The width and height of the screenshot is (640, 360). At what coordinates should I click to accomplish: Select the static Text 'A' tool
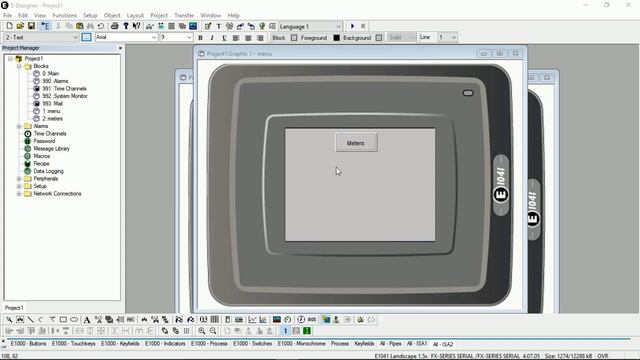click(x=87, y=320)
